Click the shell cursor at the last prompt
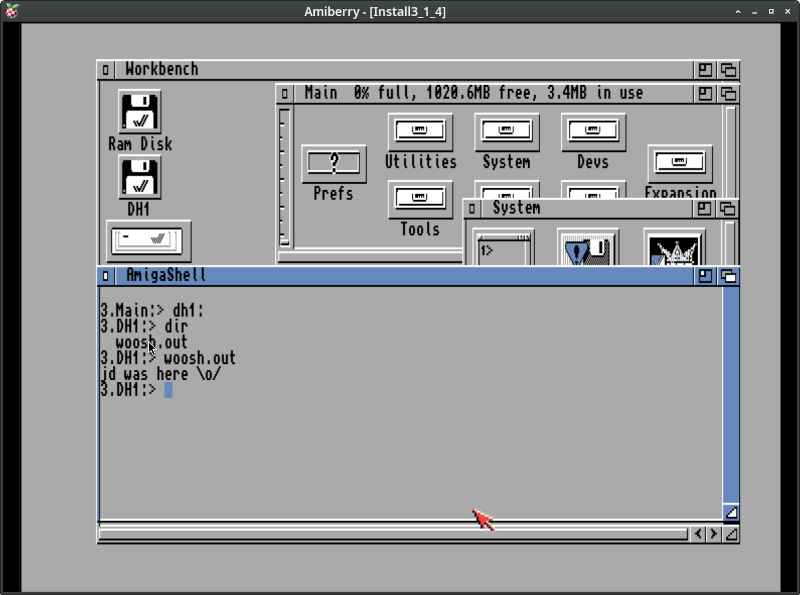The image size is (800, 595). pyautogui.click(x=168, y=390)
